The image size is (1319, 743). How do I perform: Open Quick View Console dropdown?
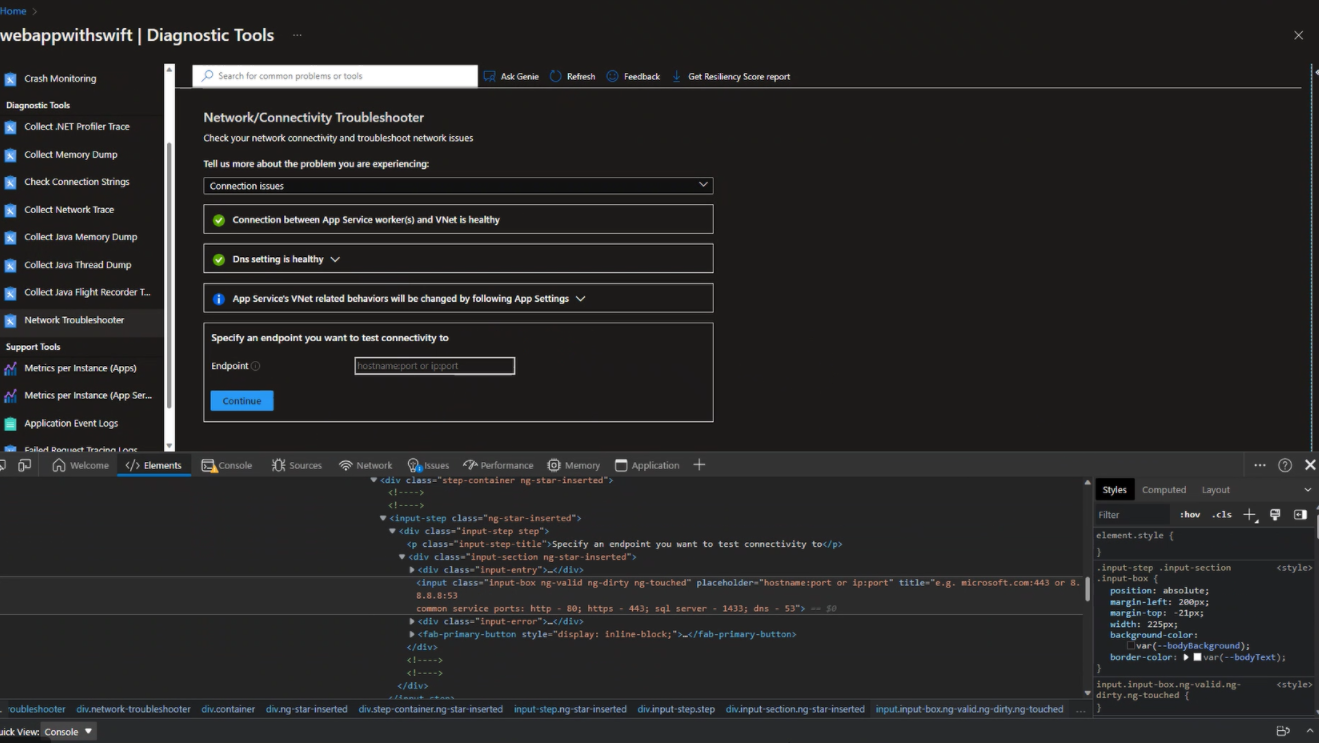[71, 732]
